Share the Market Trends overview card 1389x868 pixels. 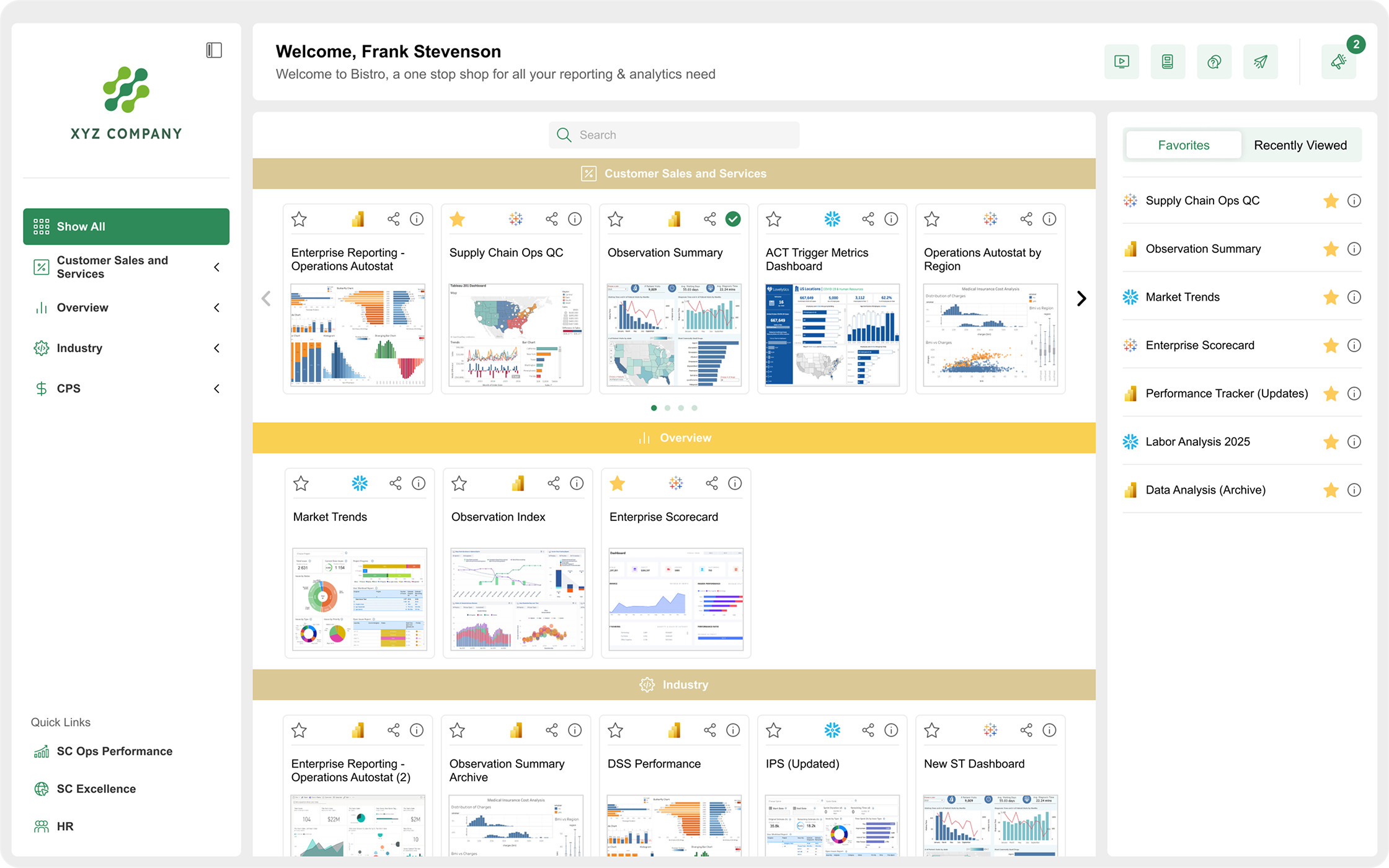(x=395, y=483)
